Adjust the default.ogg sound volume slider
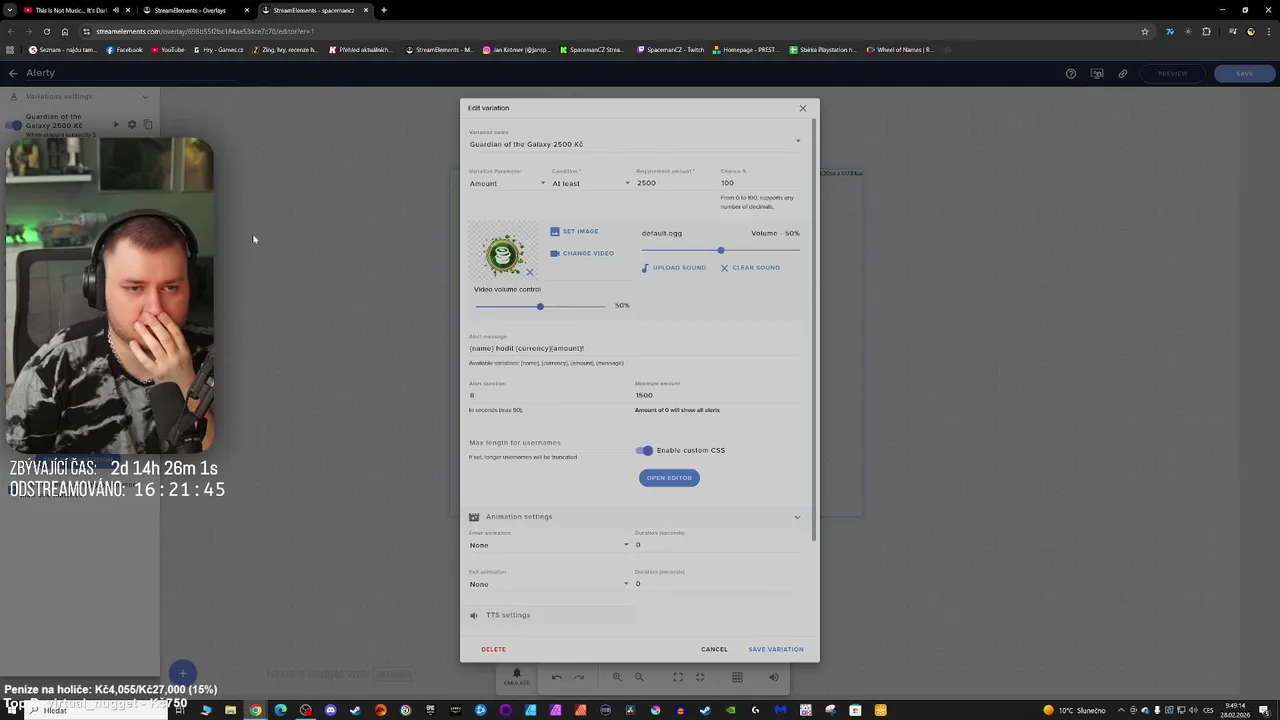The image size is (1280, 720). [x=720, y=250]
